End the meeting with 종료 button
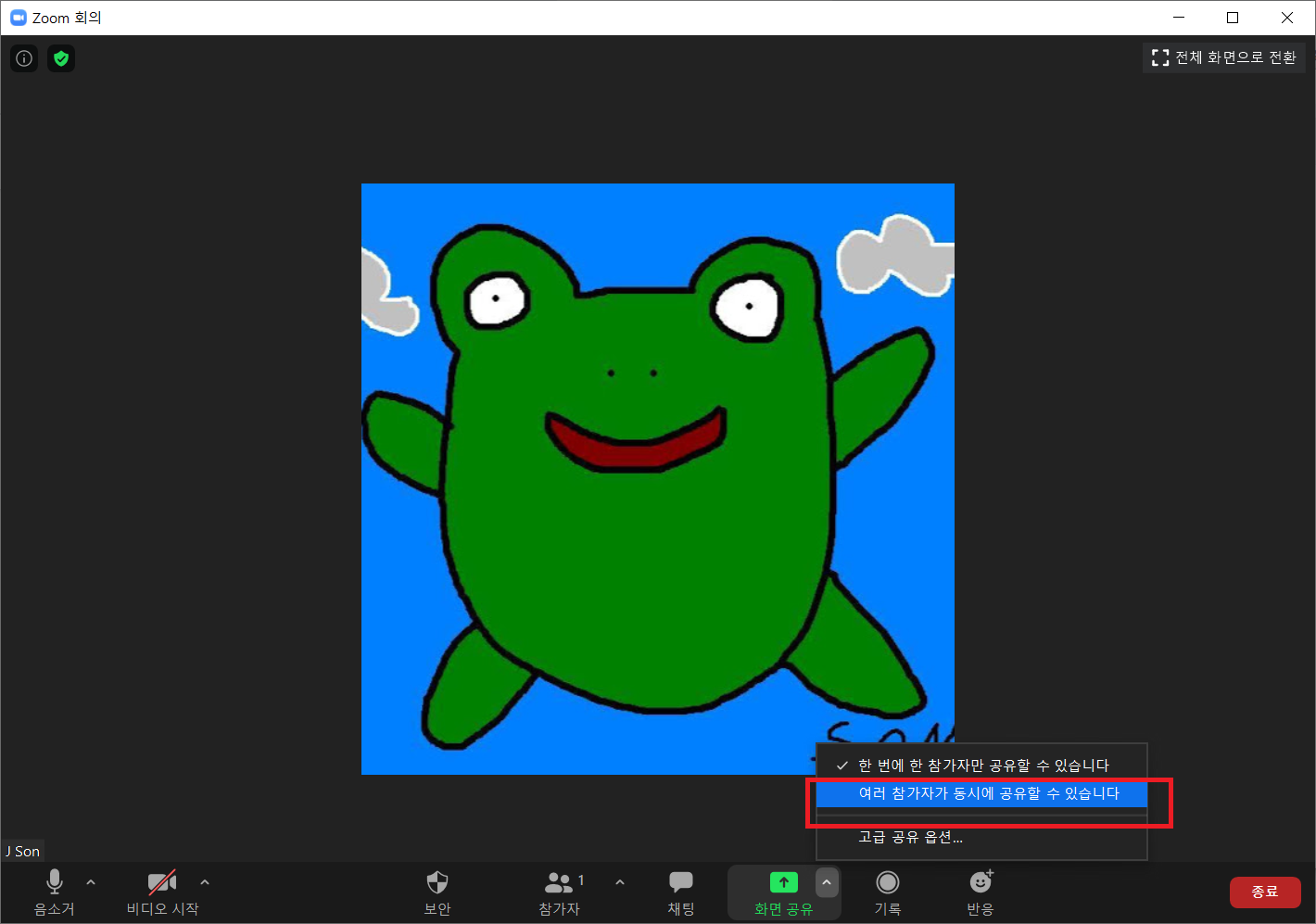Viewport: 1316px width, 924px height. [x=1265, y=892]
